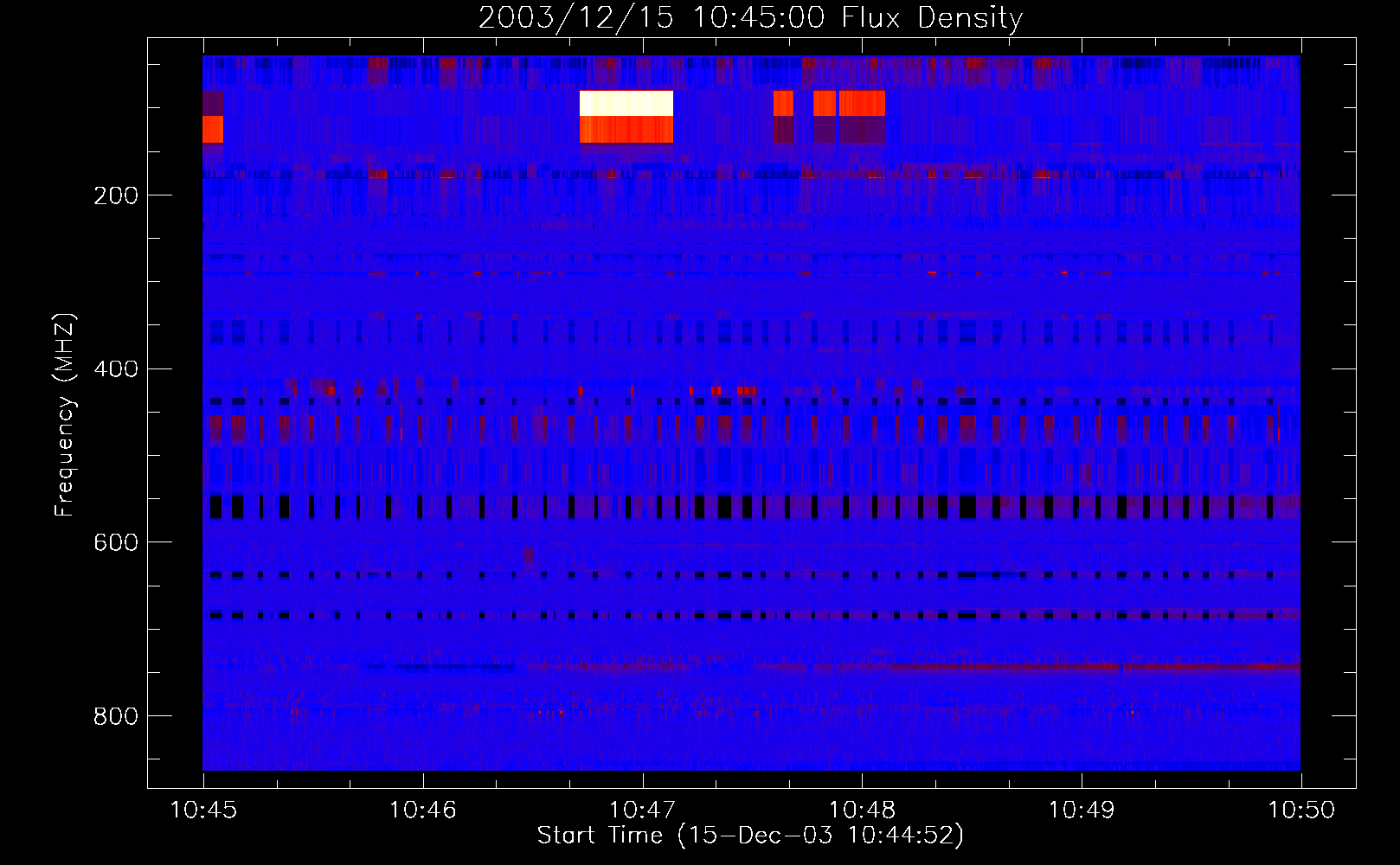Click the 10:48 time tick label

click(x=863, y=811)
